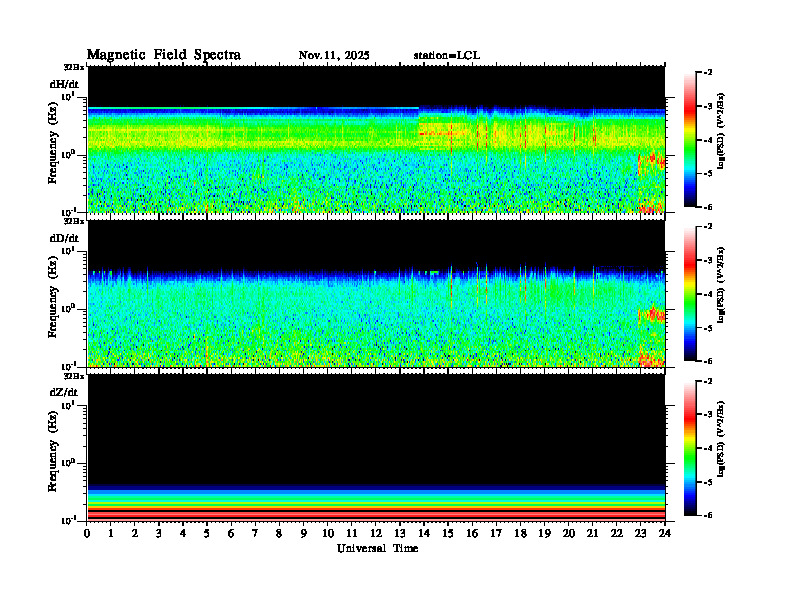Viewport: 792px width, 612px height.
Task: Click hour tick label "17" on time axis
Action: [496, 534]
